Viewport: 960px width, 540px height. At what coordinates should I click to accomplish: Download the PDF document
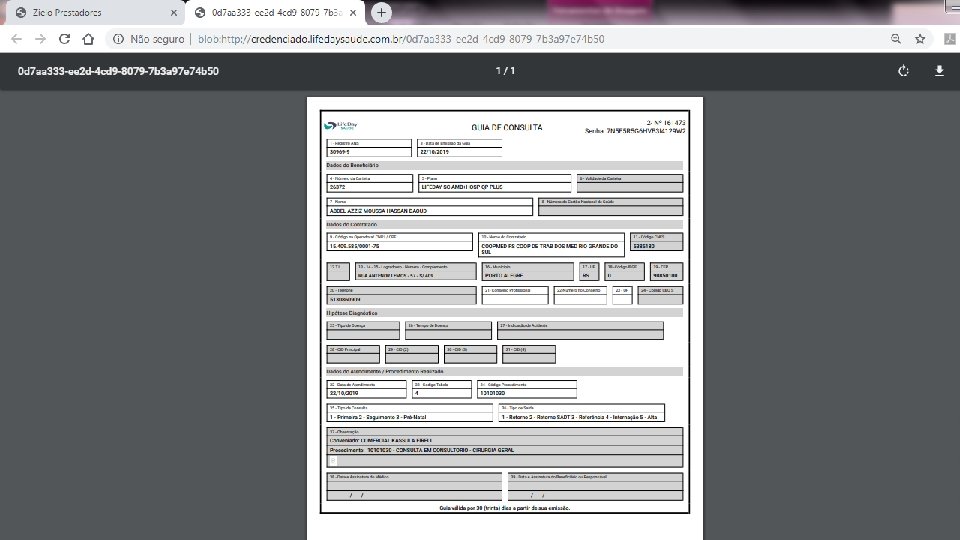939,71
